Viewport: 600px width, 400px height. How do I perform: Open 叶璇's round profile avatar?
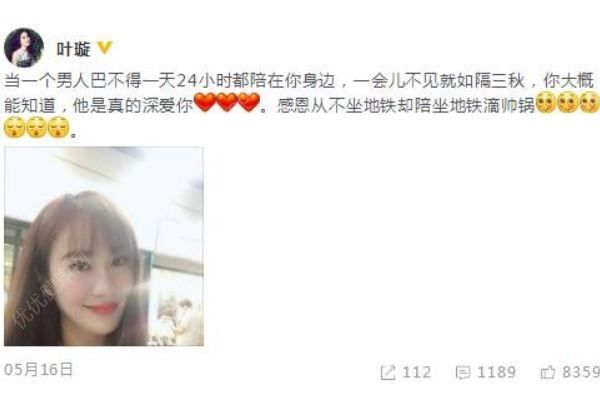click(x=24, y=48)
